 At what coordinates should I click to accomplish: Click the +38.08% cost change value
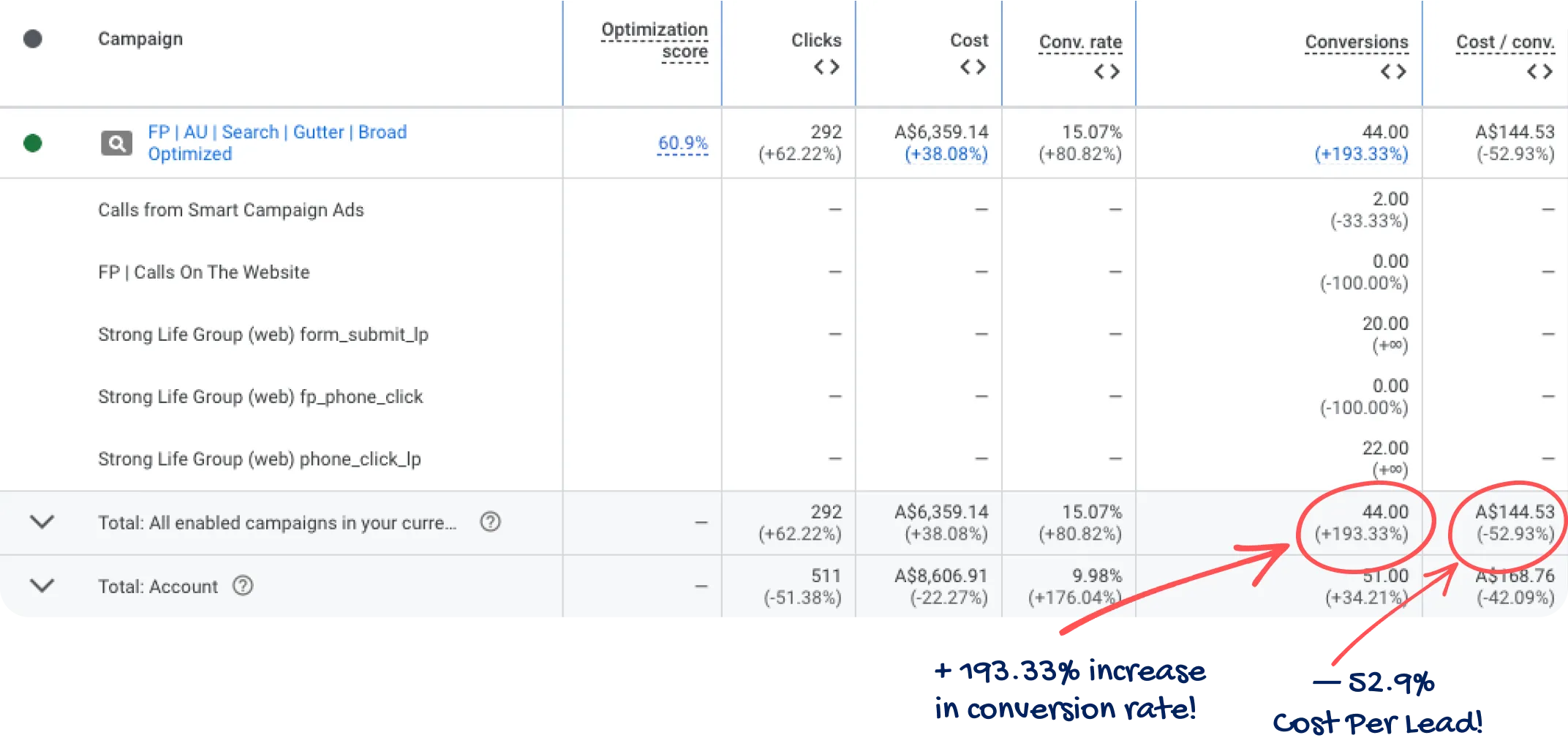[946, 154]
